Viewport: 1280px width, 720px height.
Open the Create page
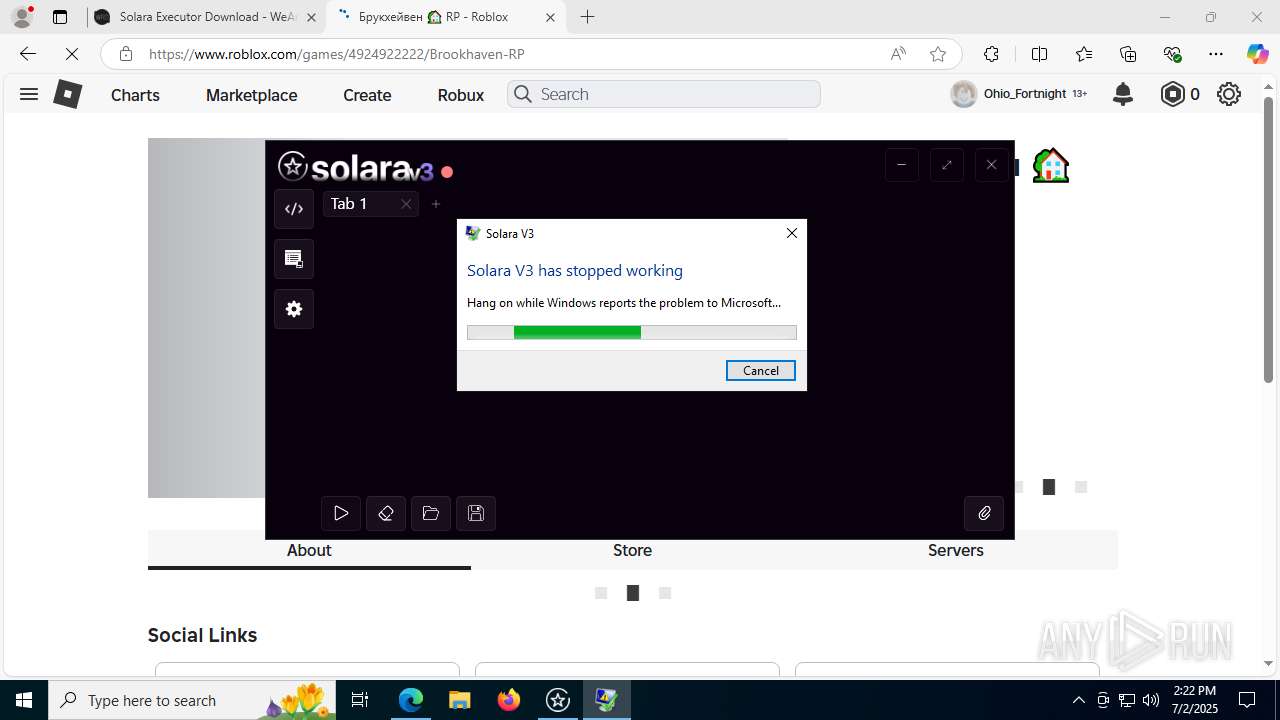click(x=367, y=95)
